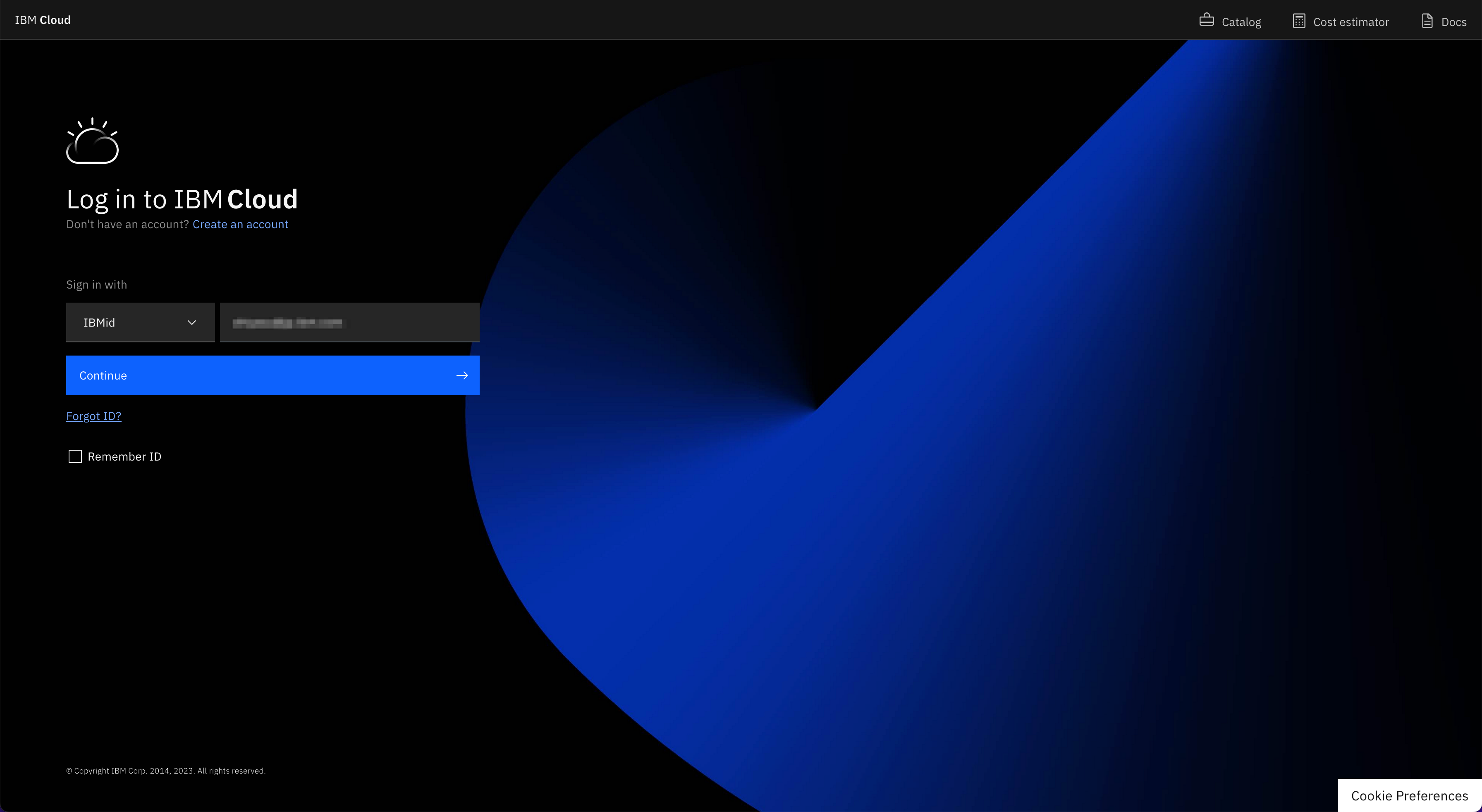
Task: Open the IBMid sign-in method dropdown
Action: pyautogui.click(x=140, y=322)
